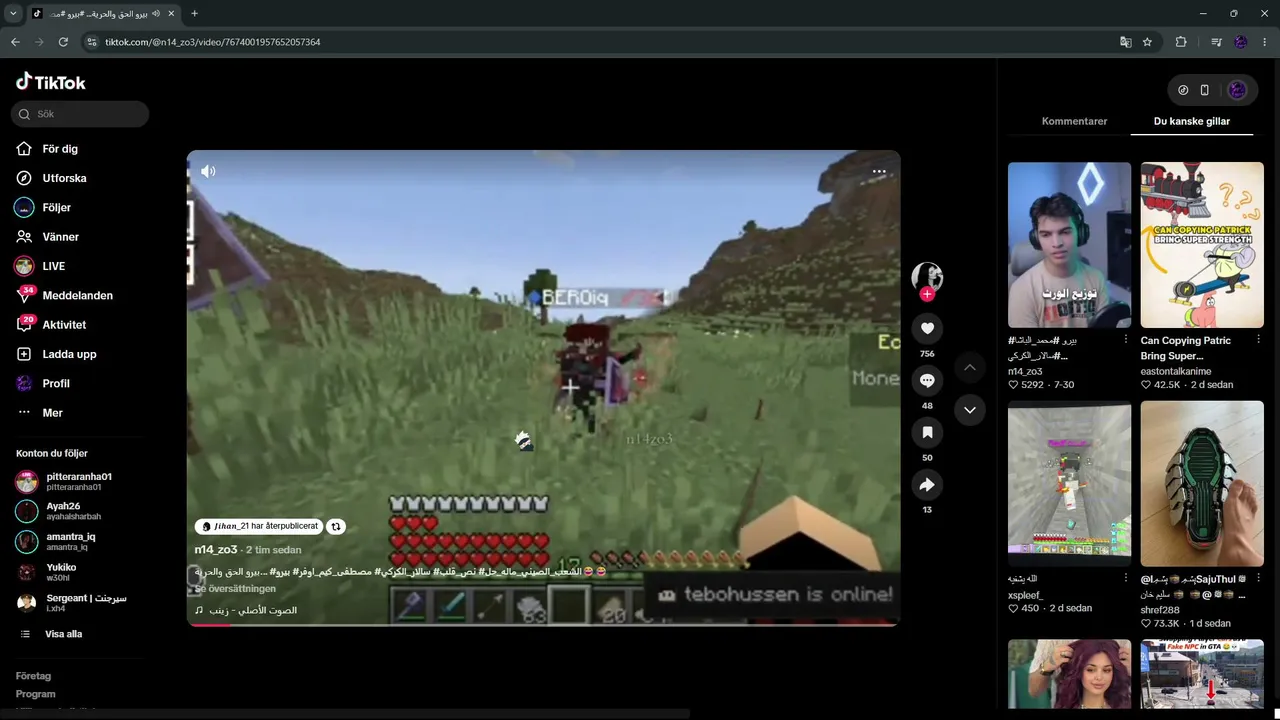Open more options for Can Copying Patric video
The width and height of the screenshot is (1280, 720).
coord(1258,340)
